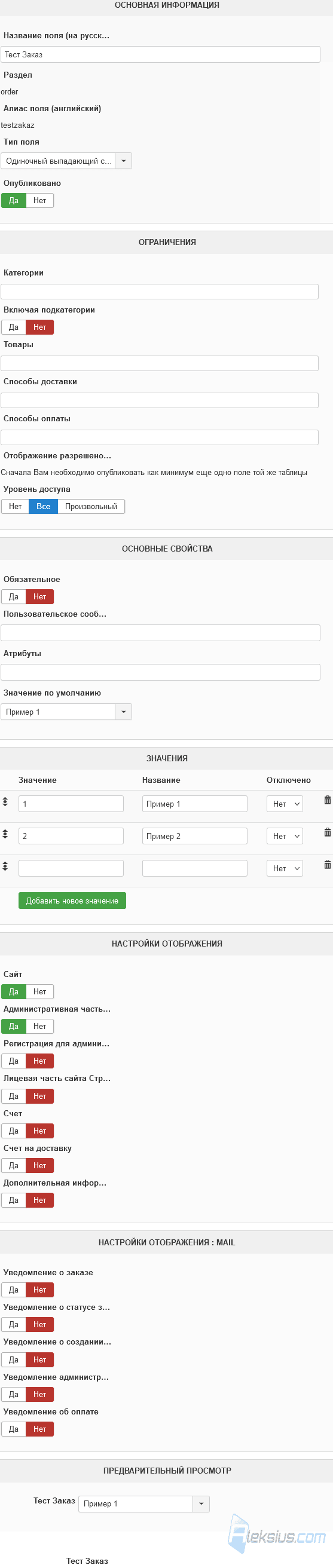Select 'Нет' for Включая подкатегории

tap(39, 327)
